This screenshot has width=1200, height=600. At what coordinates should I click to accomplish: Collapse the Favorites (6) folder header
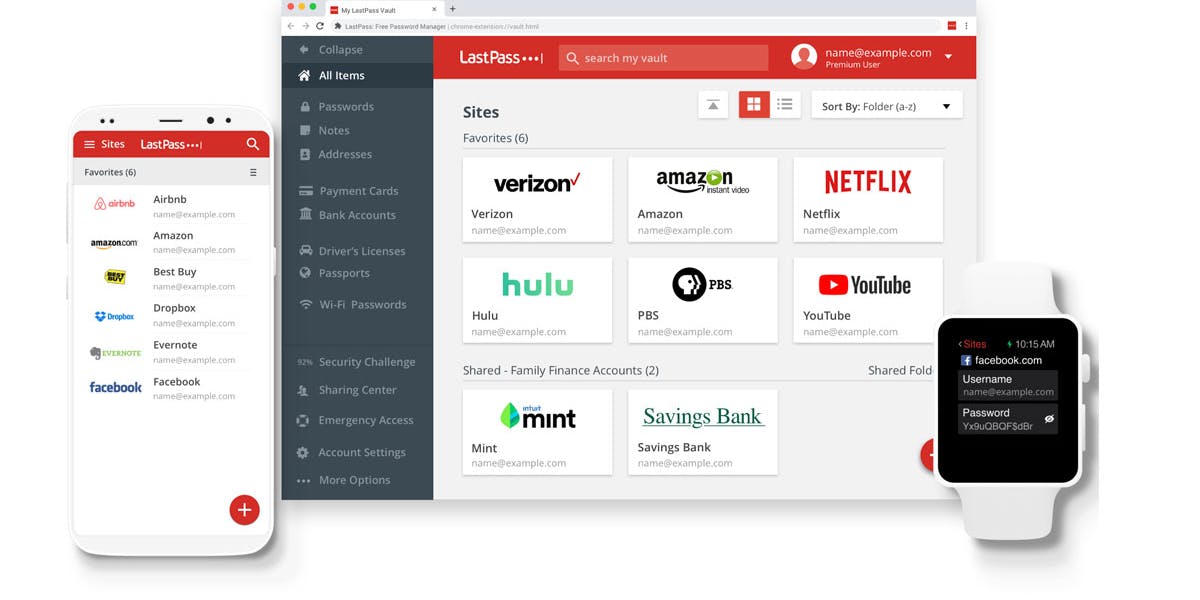[495, 138]
